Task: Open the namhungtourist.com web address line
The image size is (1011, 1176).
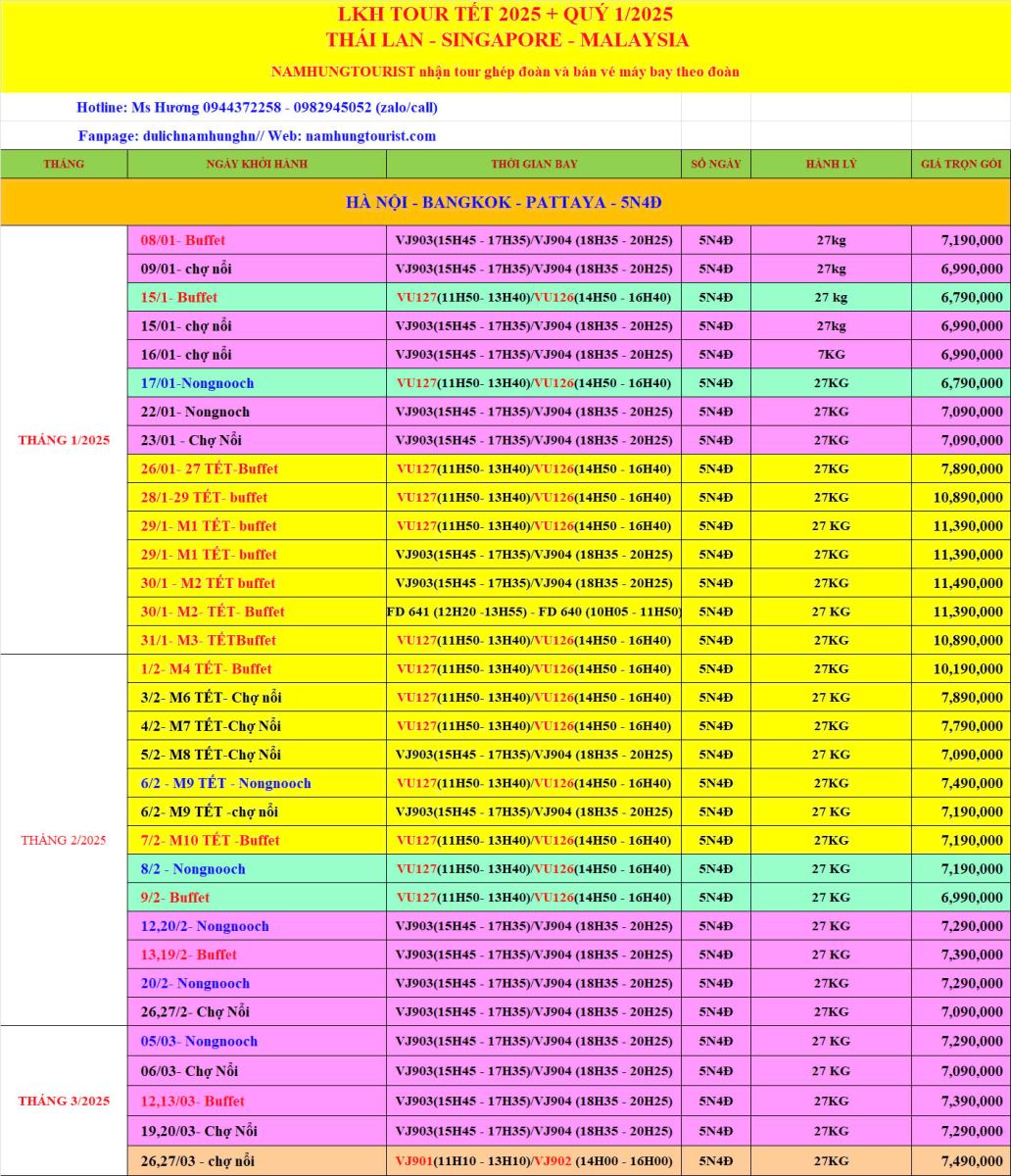Action: tap(257, 136)
